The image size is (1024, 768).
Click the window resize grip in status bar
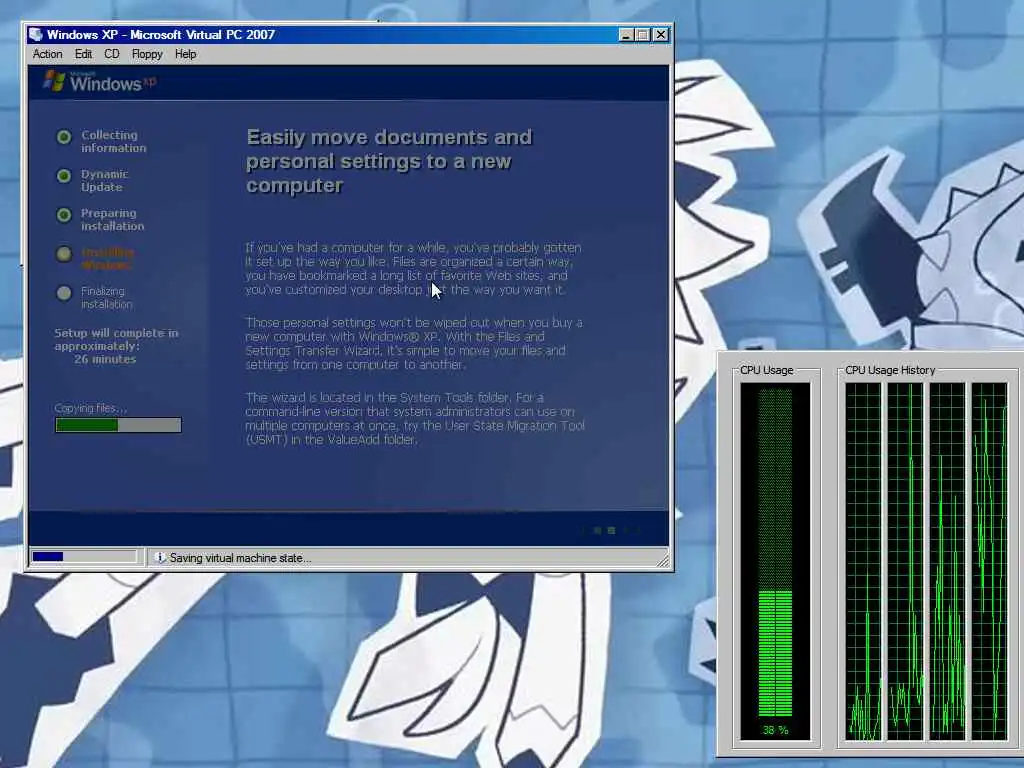point(663,560)
